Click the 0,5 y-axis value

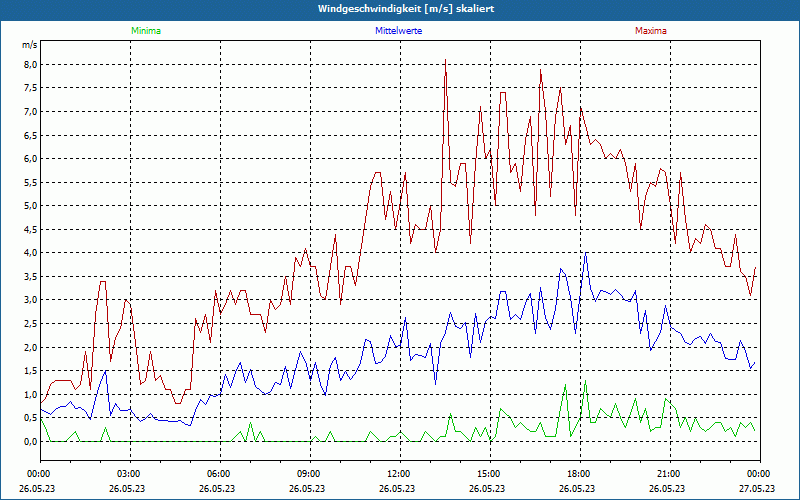31,417
